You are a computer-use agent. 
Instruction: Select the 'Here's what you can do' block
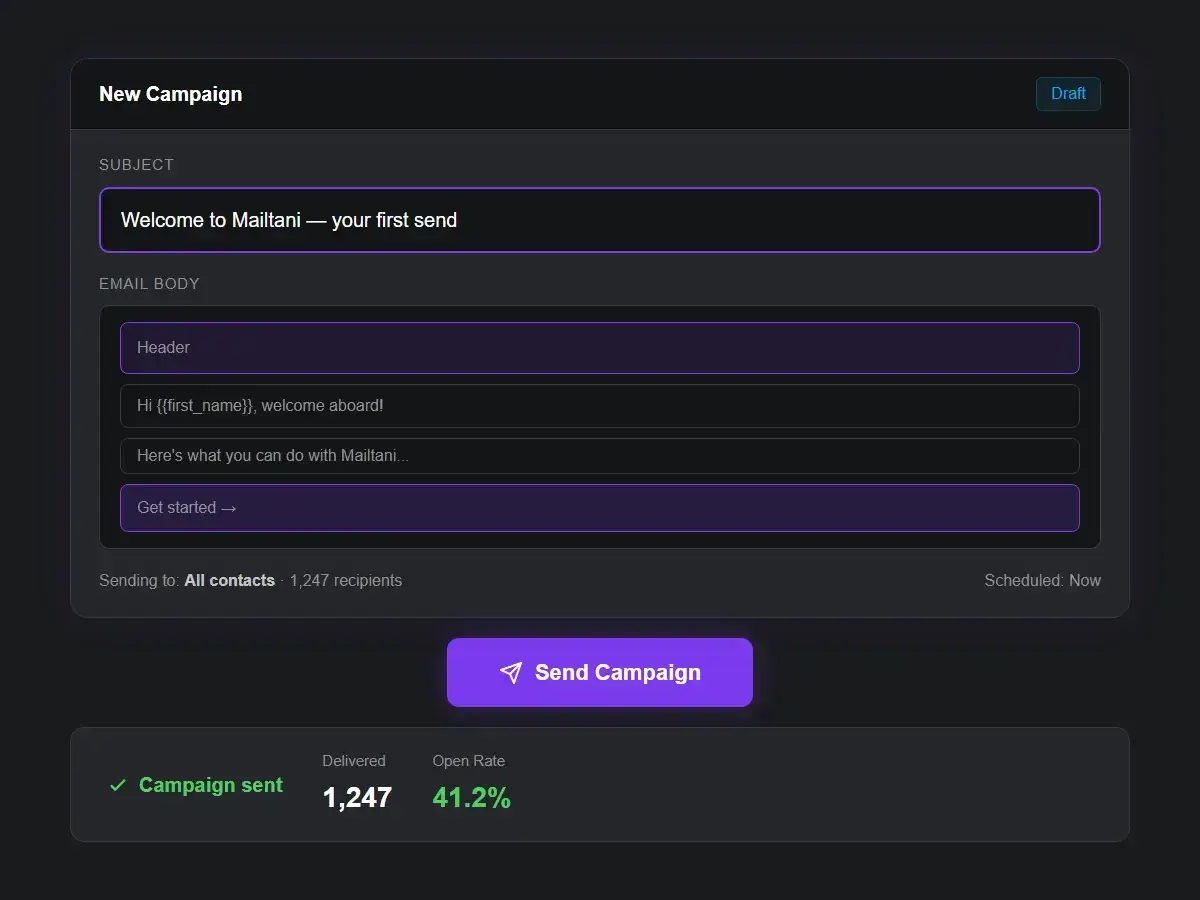click(600, 456)
